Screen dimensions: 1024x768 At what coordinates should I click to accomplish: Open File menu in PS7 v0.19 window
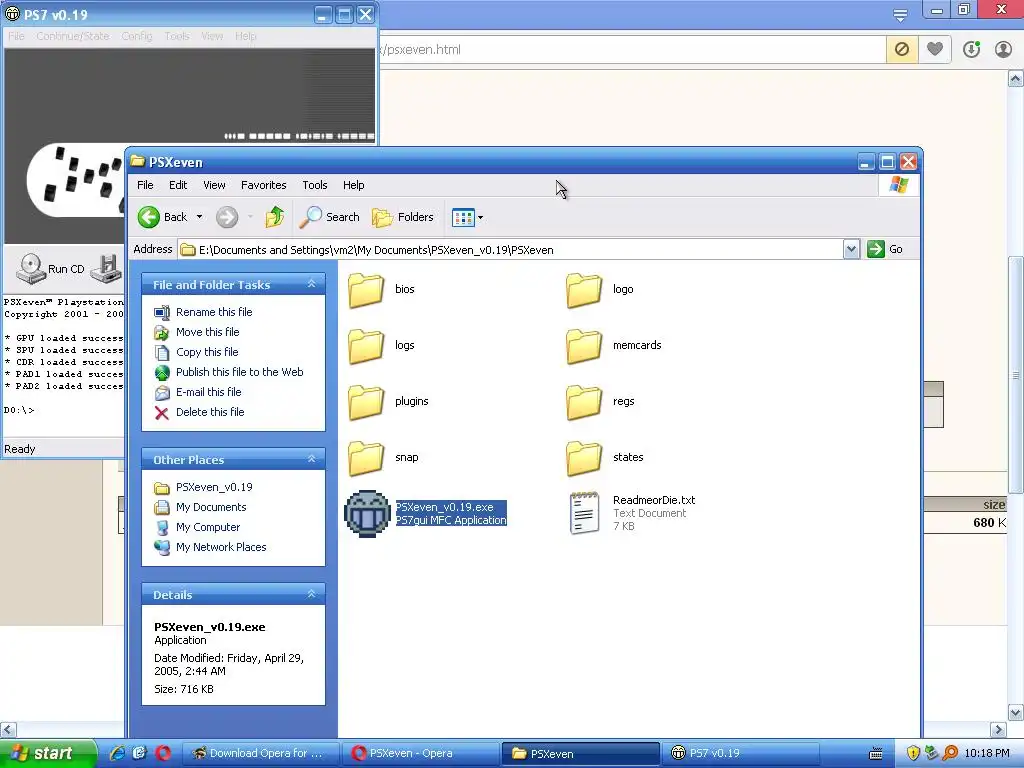tap(16, 37)
